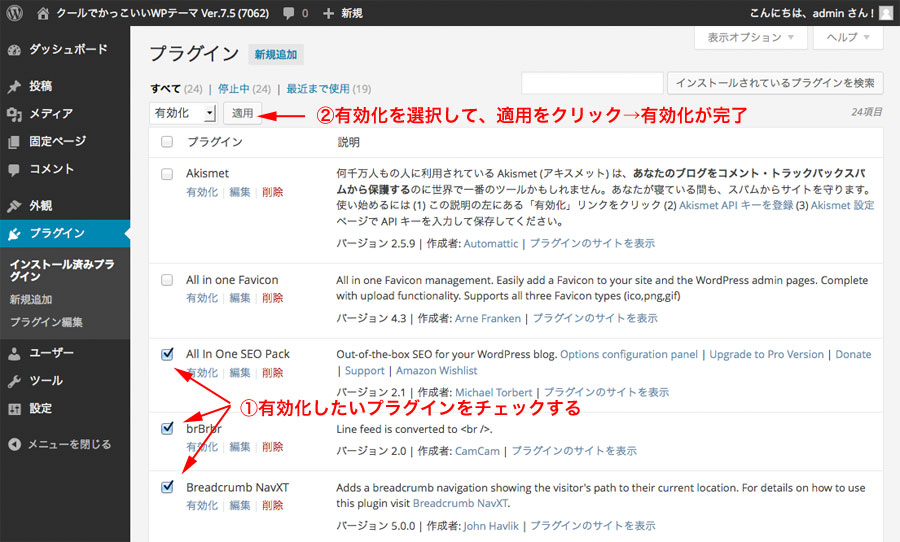This screenshot has width=900, height=542.
Task: Click the home icon in admin bar
Action: point(43,13)
